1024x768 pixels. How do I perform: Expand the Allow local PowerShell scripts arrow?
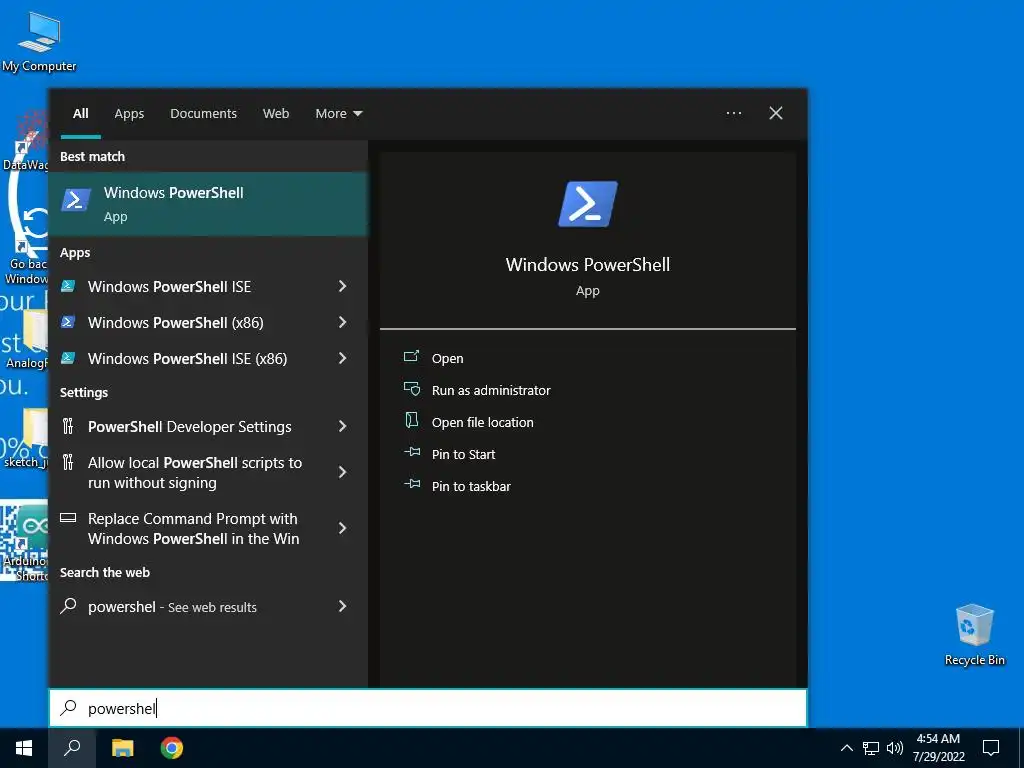pos(342,472)
